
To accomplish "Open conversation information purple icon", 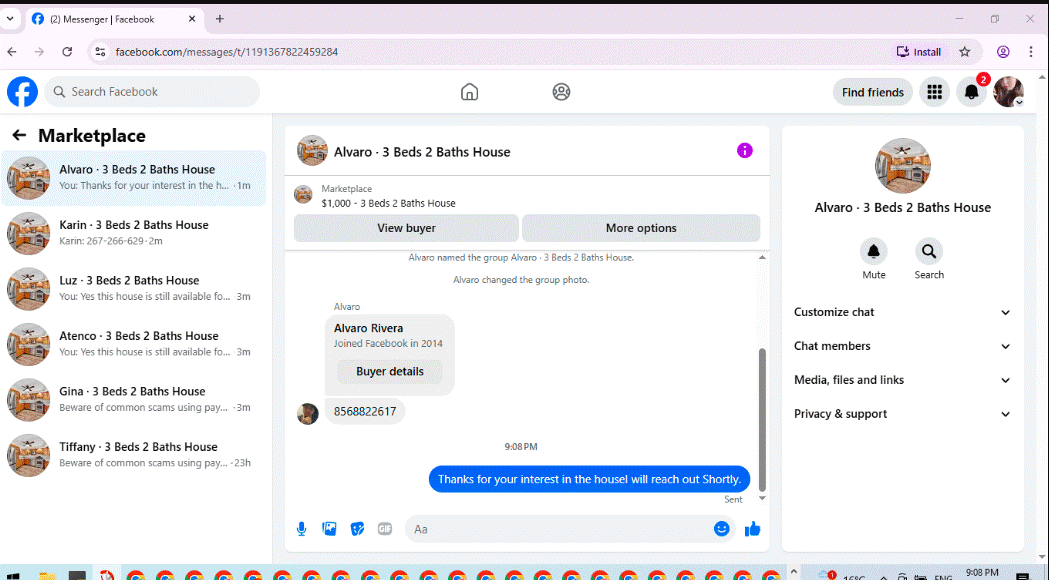I will pos(745,151).
